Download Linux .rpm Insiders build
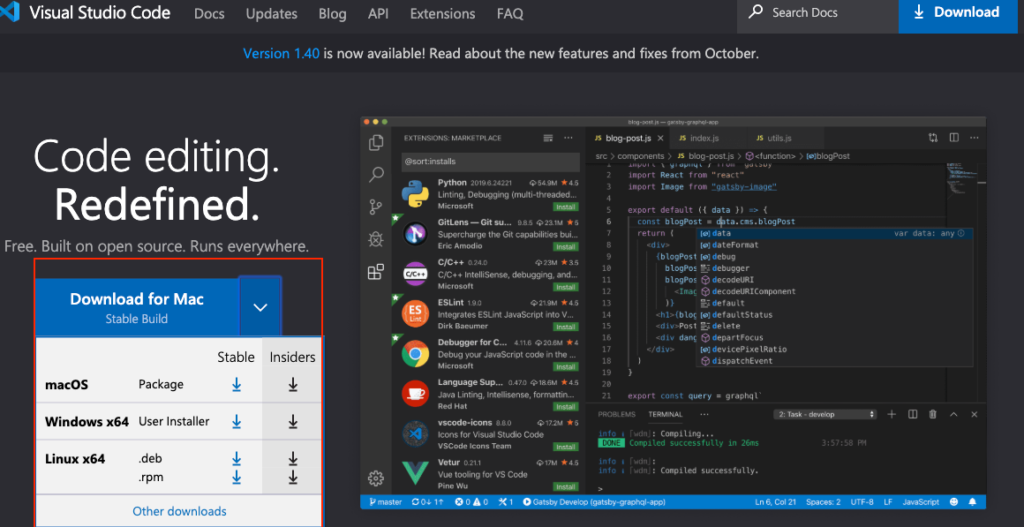 click(293, 477)
